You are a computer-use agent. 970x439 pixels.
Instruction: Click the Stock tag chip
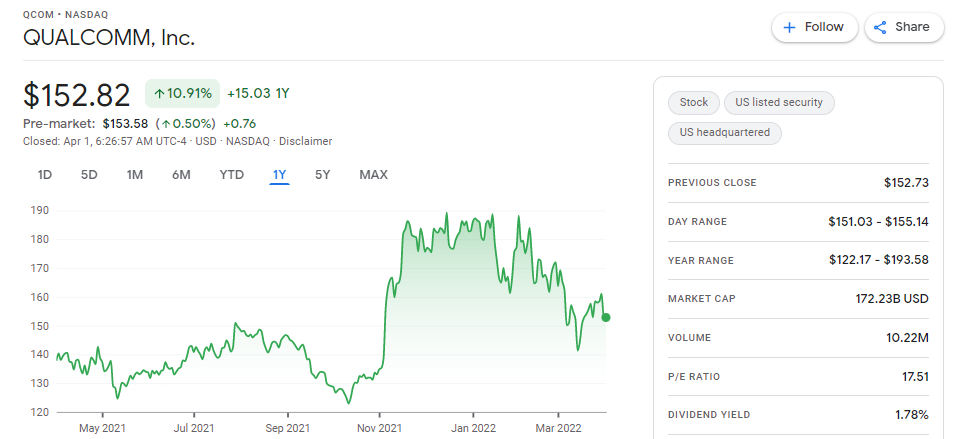693,103
